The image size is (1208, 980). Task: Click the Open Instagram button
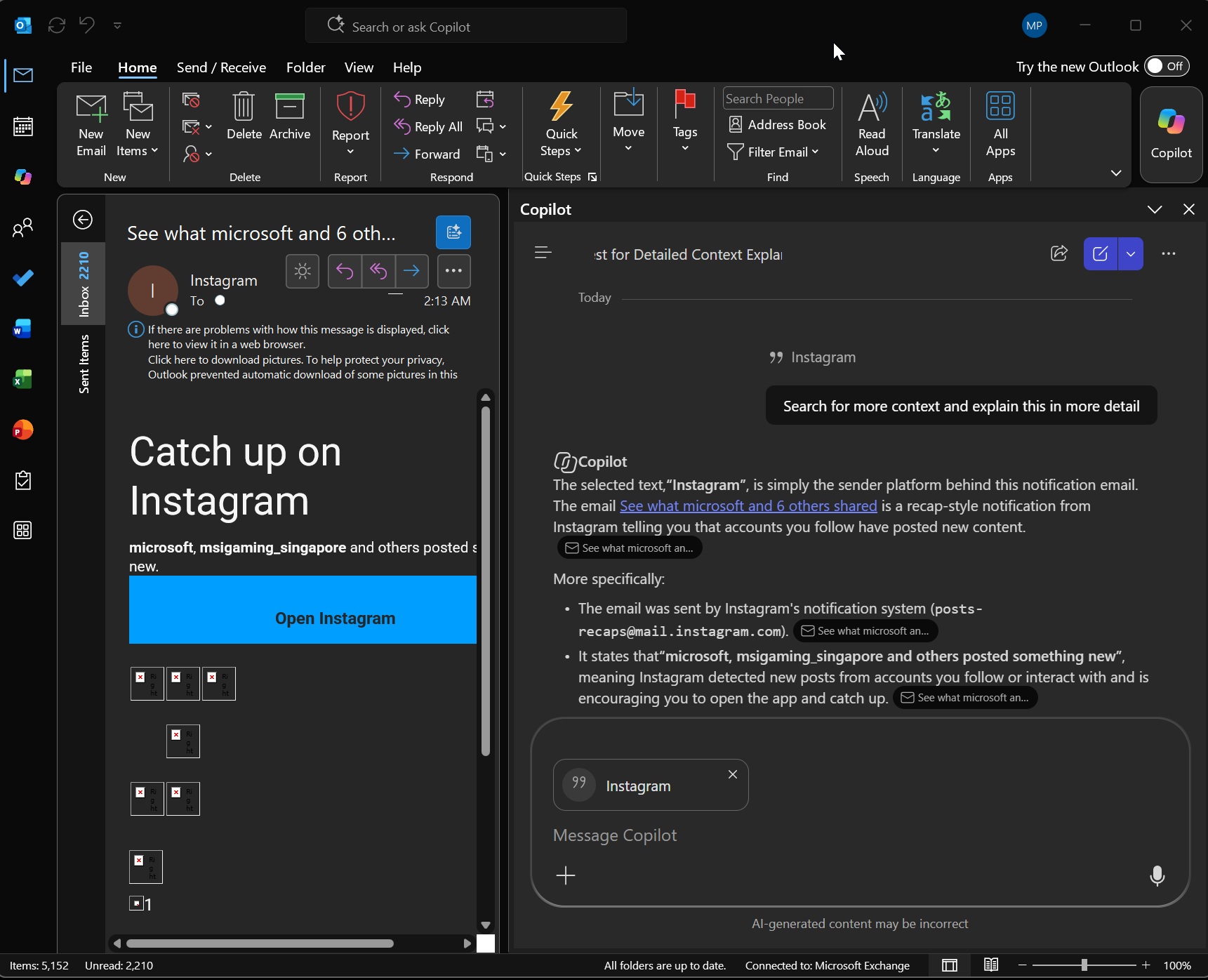(x=303, y=610)
